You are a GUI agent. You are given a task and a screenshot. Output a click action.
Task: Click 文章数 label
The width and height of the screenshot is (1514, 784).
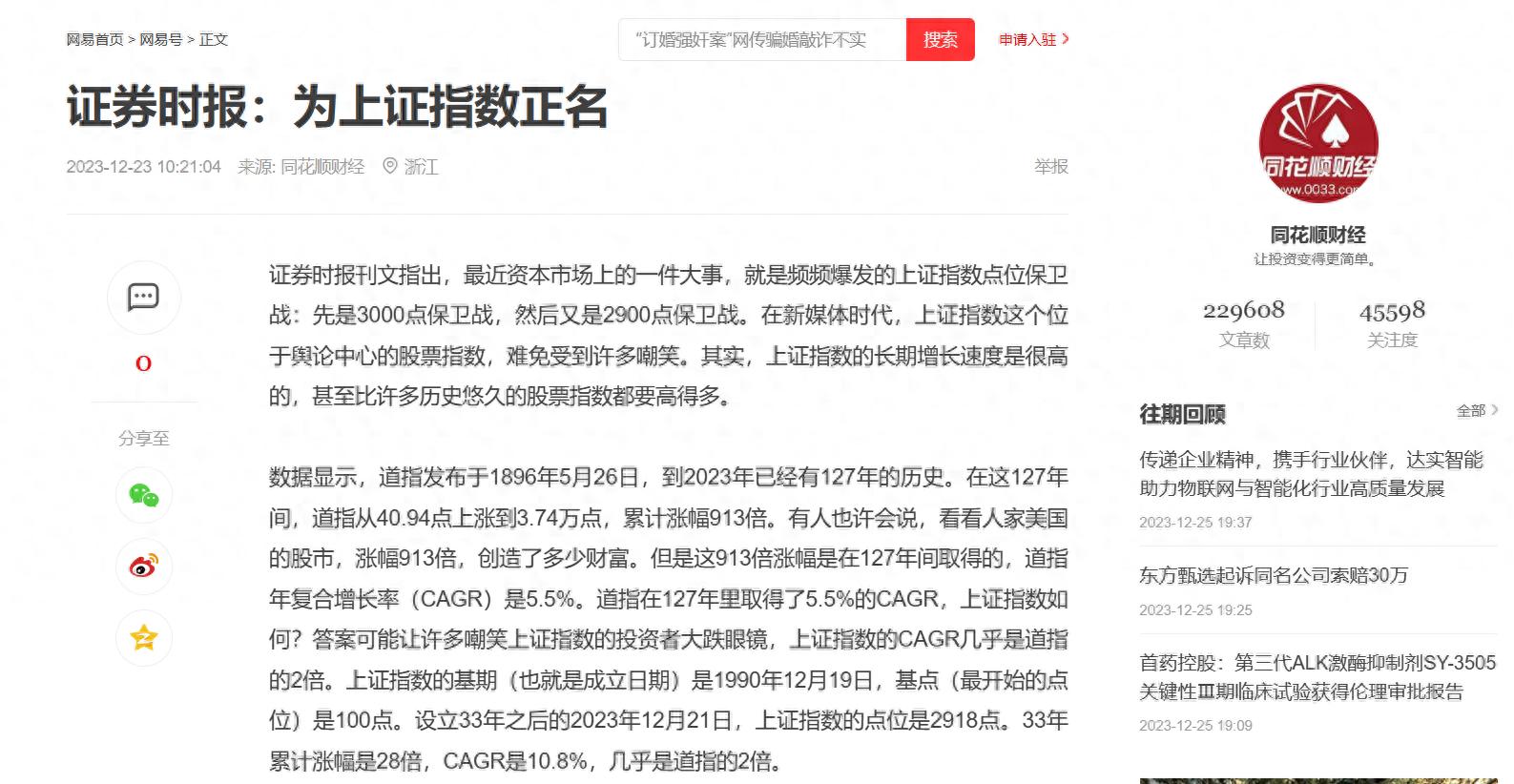[x=1244, y=340]
